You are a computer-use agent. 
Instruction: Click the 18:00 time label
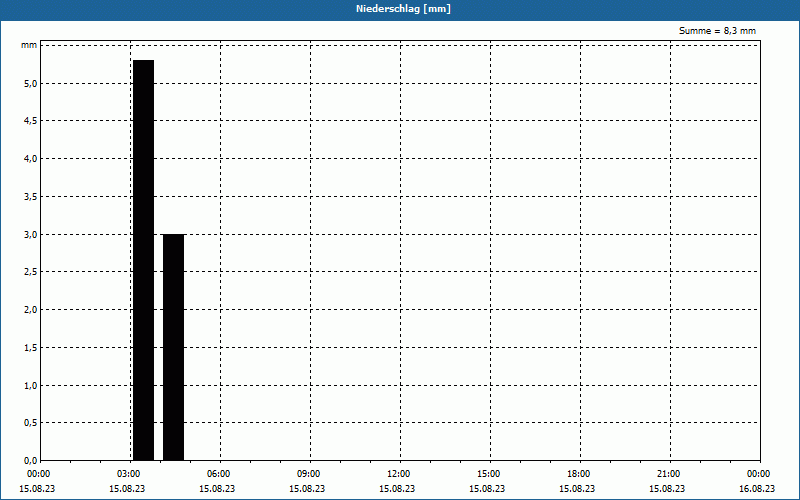pos(579,474)
